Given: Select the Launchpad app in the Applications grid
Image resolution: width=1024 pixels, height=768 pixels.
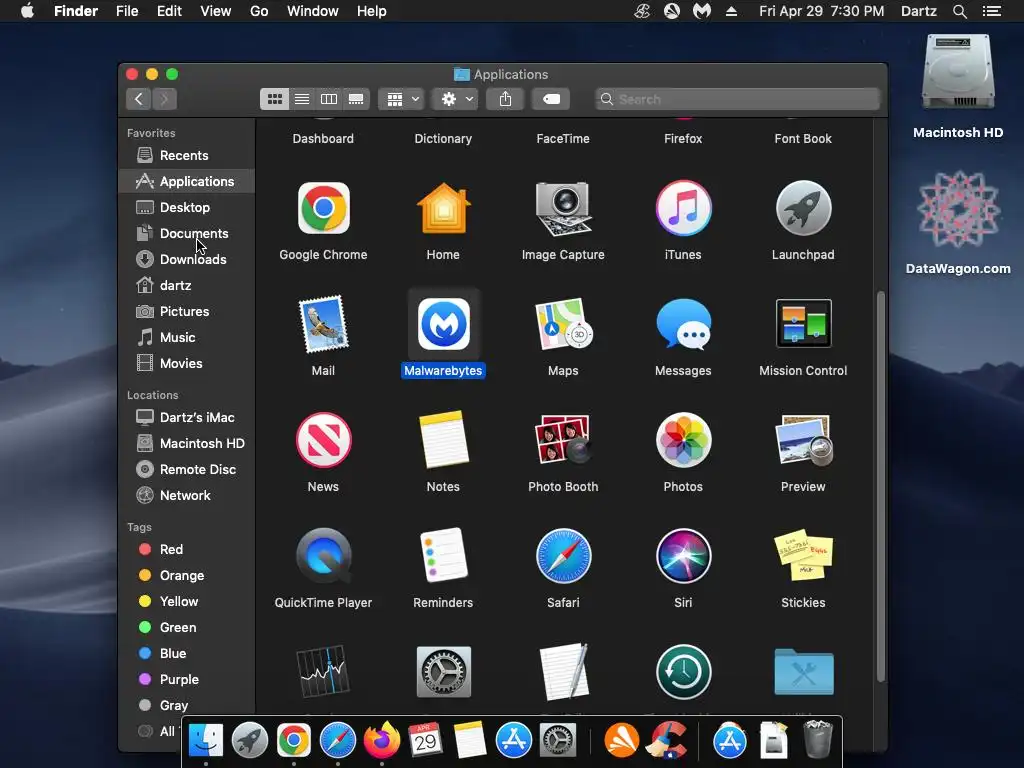Looking at the screenshot, I should 803,209.
